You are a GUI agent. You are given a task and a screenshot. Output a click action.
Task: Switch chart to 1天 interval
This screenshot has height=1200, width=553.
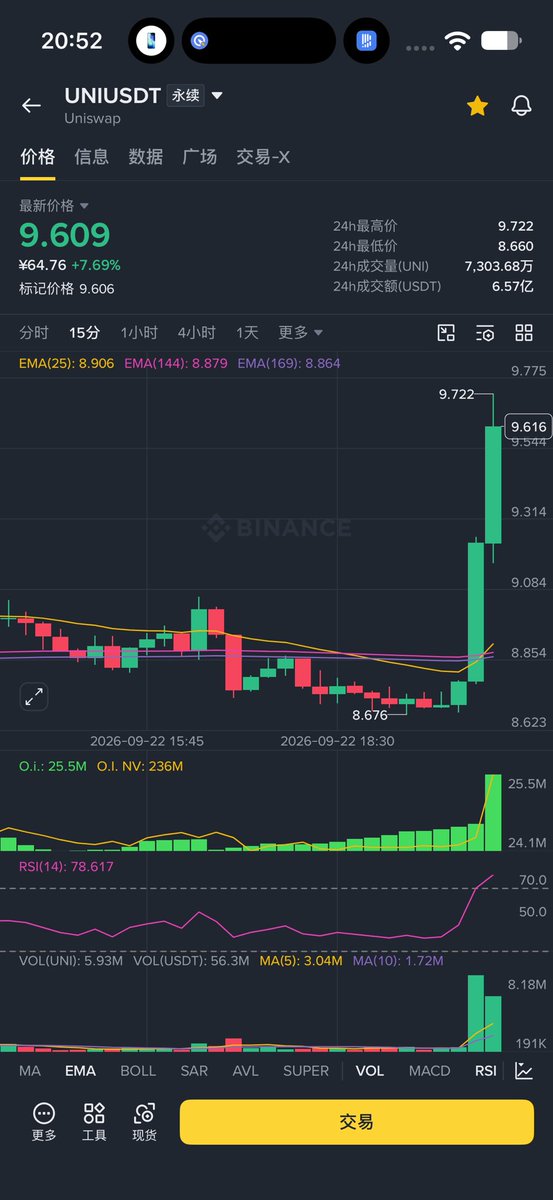247,332
